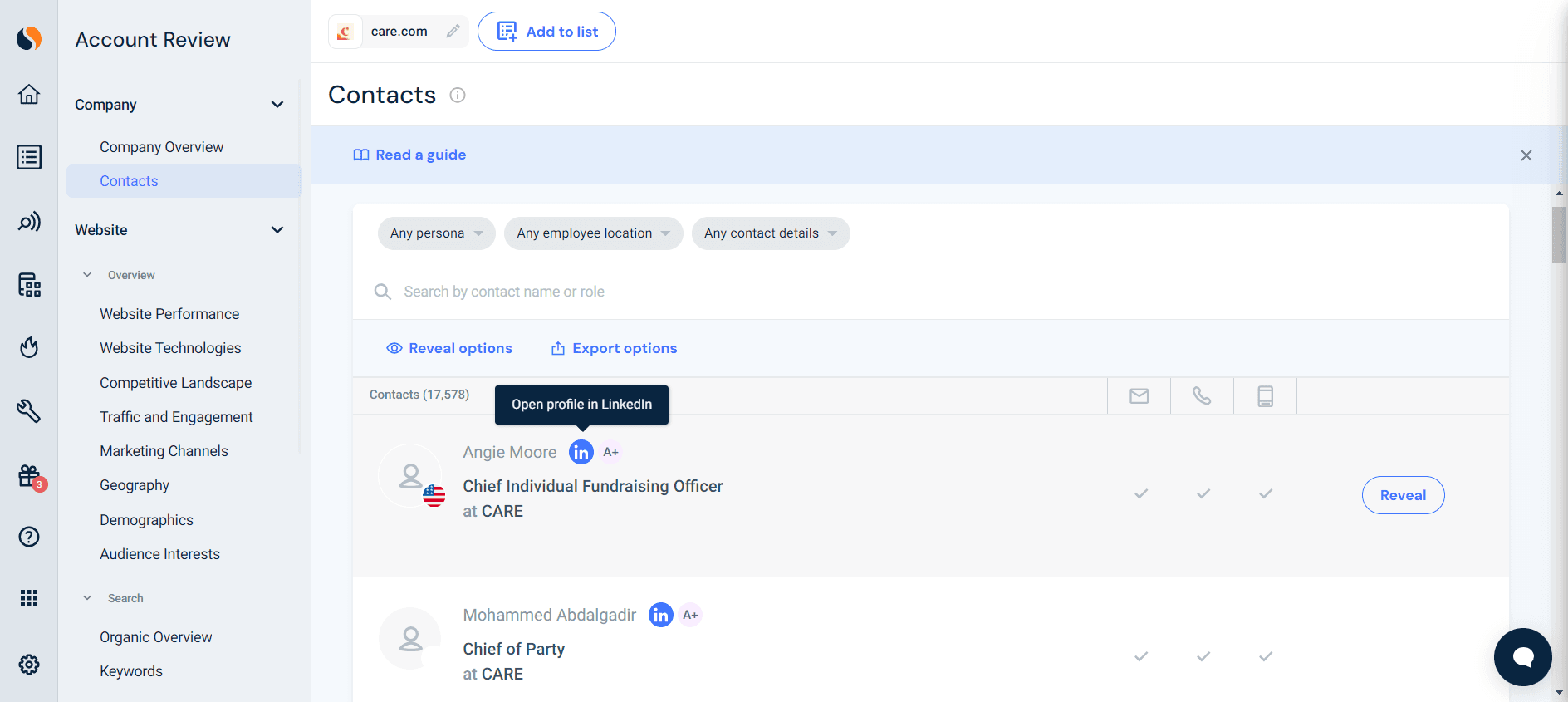Collapse the Overview subsection chevron
This screenshot has height=702, width=1568.
[87, 275]
